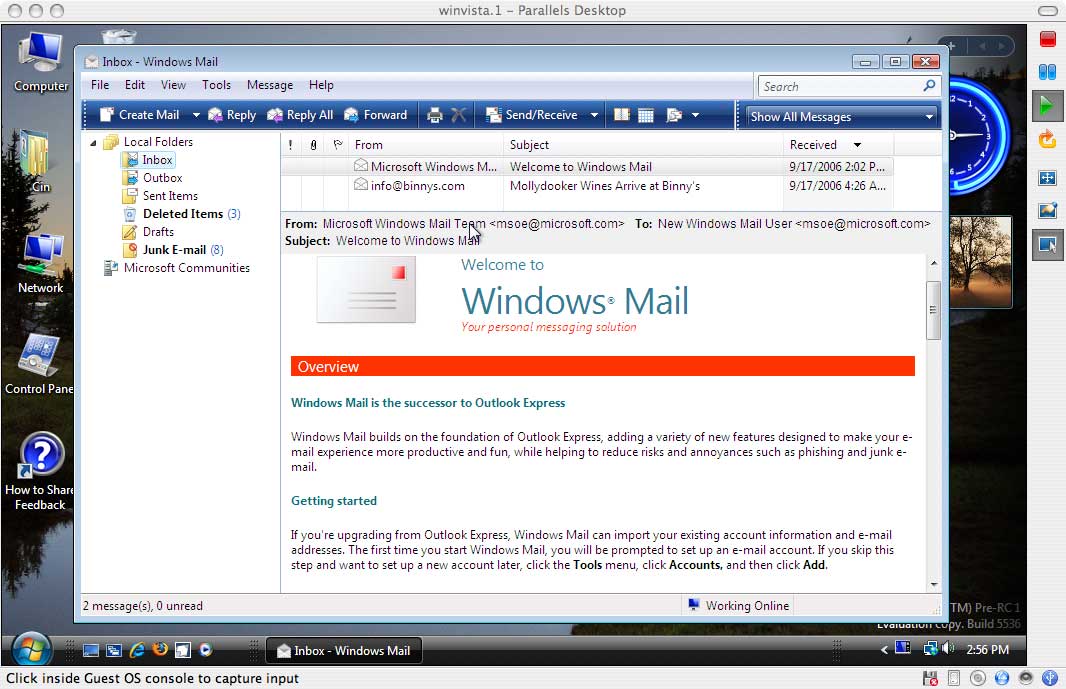Click the preview pane scrollbar thumb
Screen dimensions: 1066x689
934,309
